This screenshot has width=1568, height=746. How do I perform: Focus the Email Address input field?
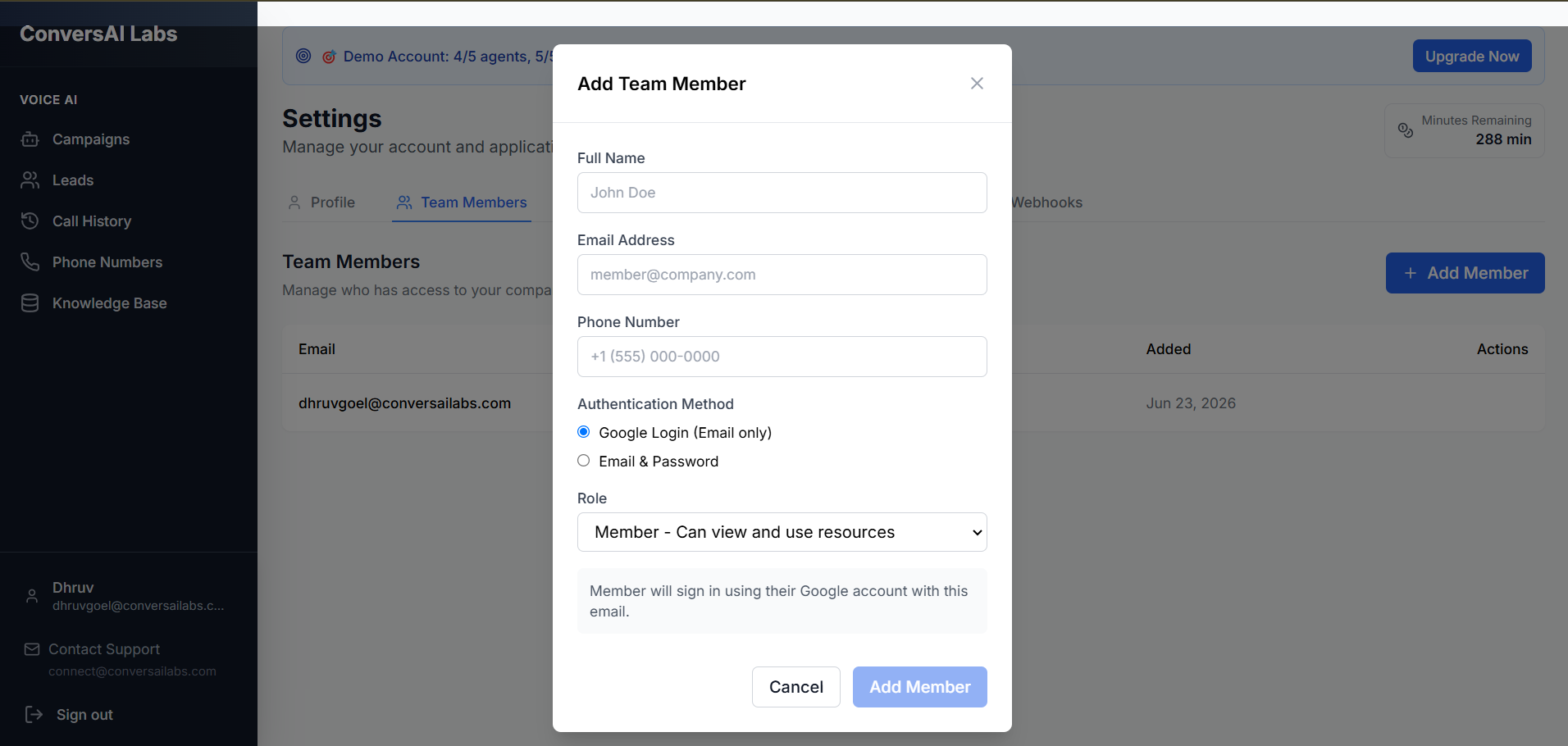(x=782, y=275)
